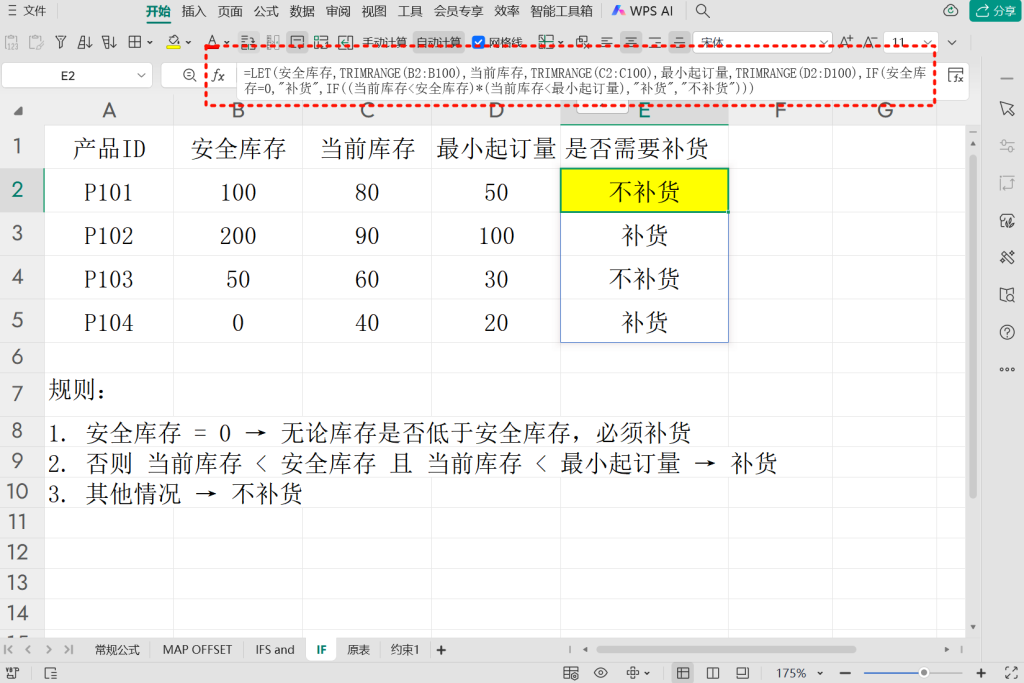
Task: Click the comment bubble toolbar icon
Action: pos(297,42)
